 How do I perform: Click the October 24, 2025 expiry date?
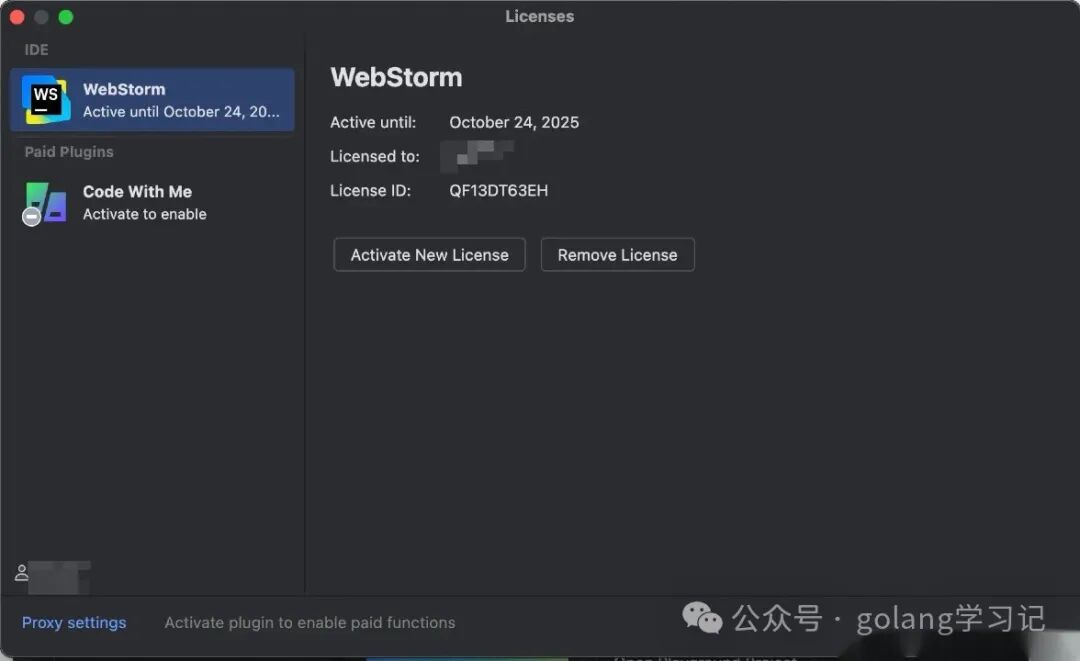(514, 123)
